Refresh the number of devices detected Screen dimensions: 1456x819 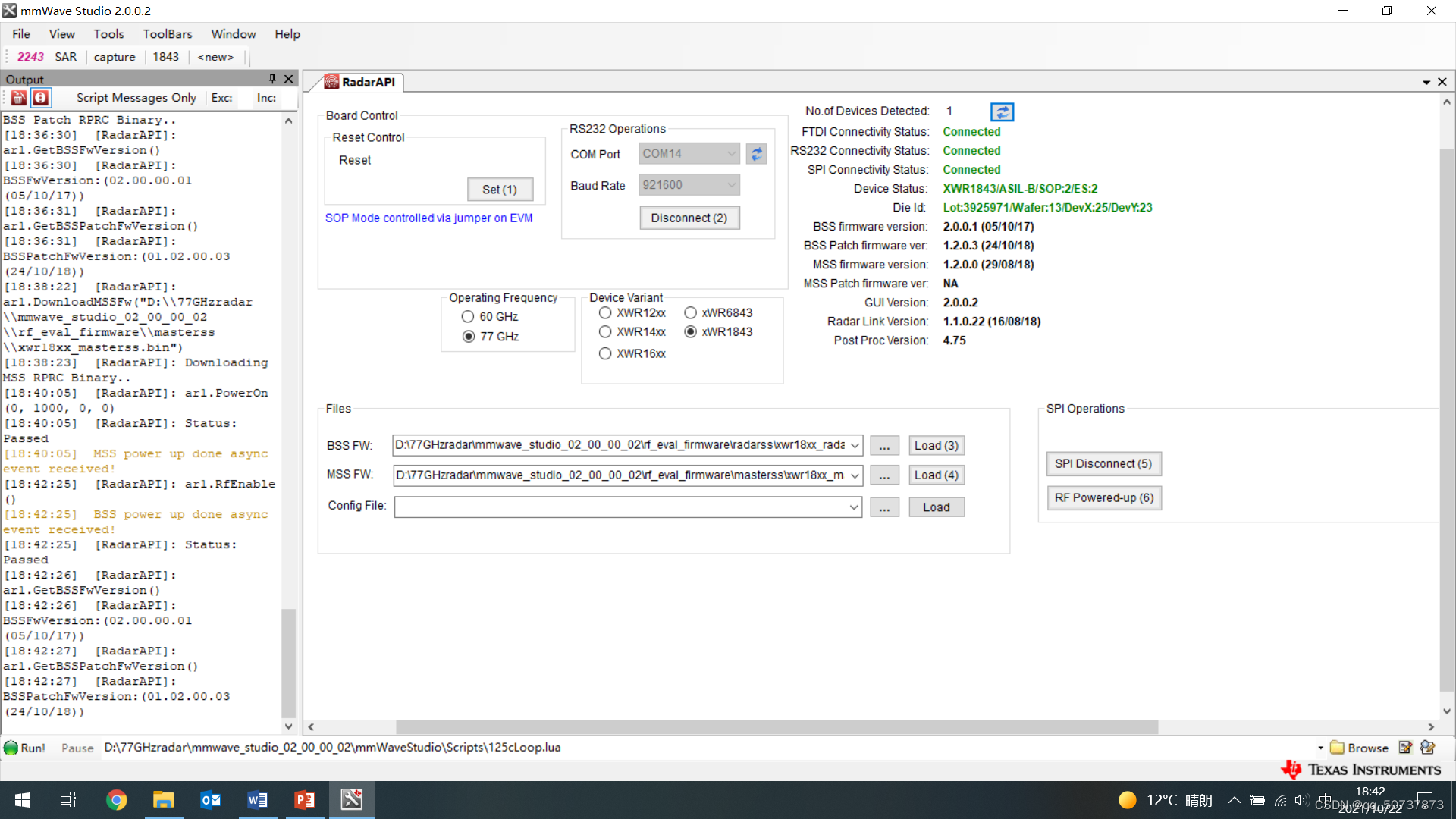[x=1002, y=112]
